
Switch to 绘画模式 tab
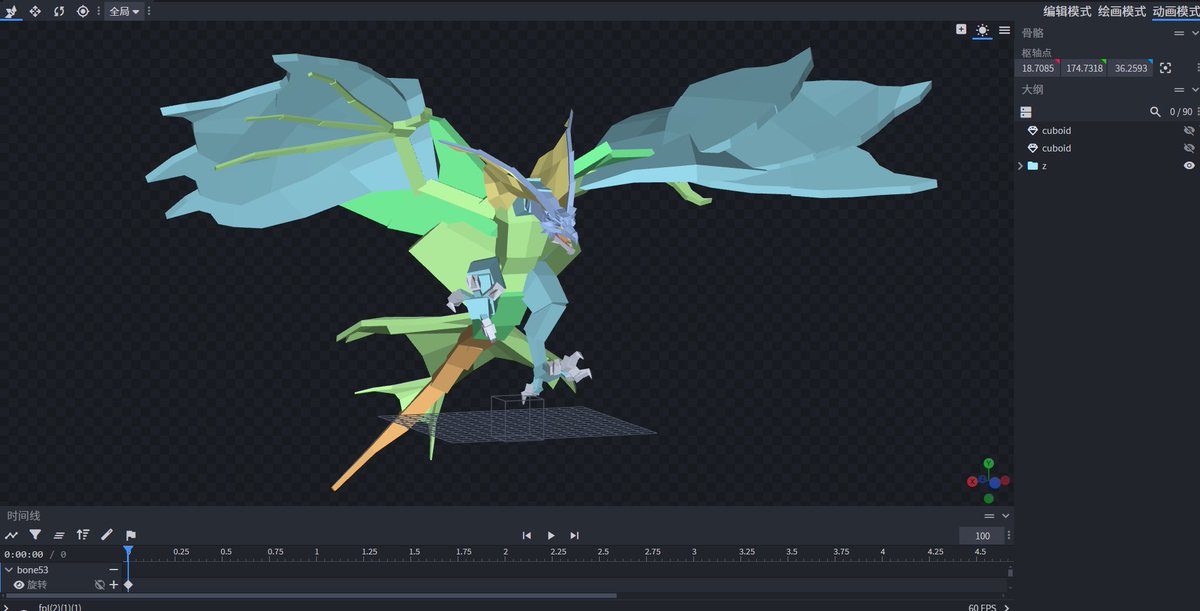[1121, 11]
